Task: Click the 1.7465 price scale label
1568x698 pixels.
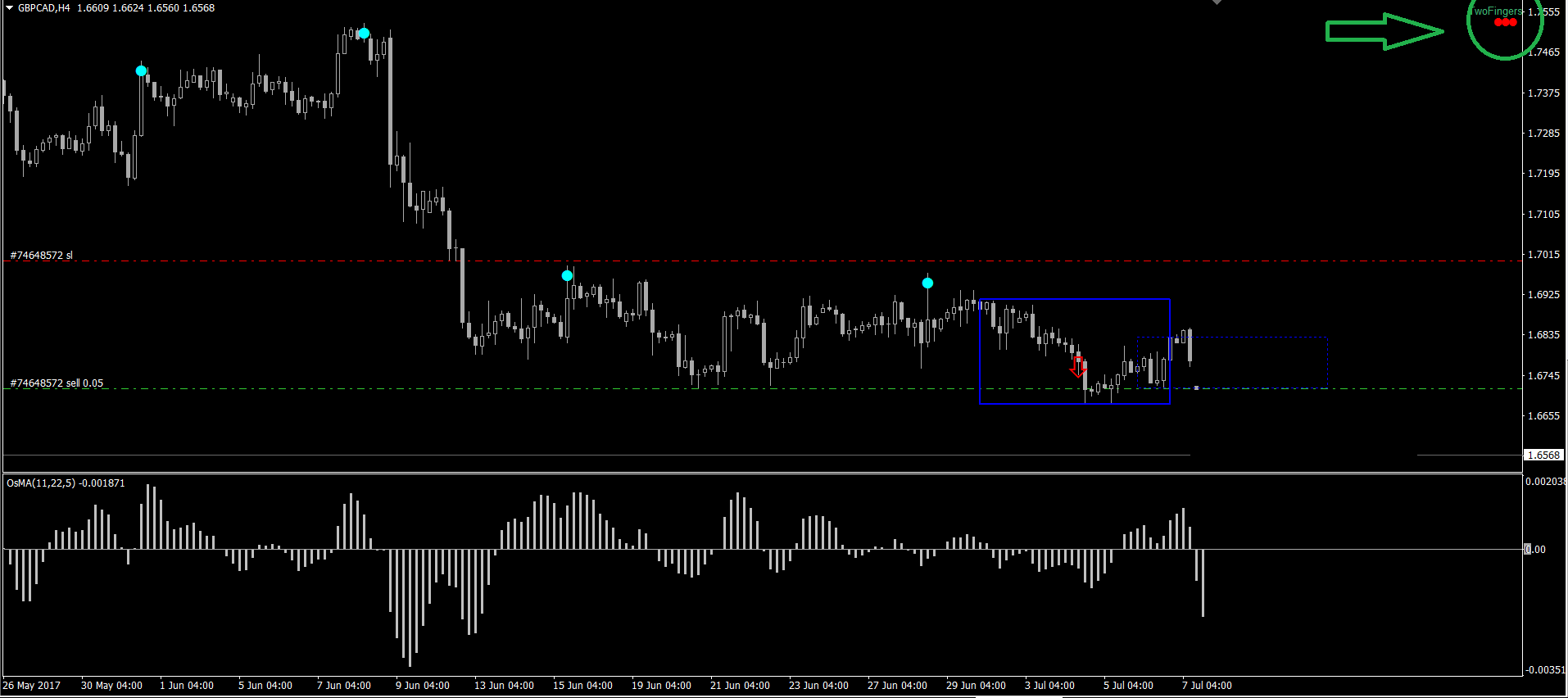Action: point(1543,52)
